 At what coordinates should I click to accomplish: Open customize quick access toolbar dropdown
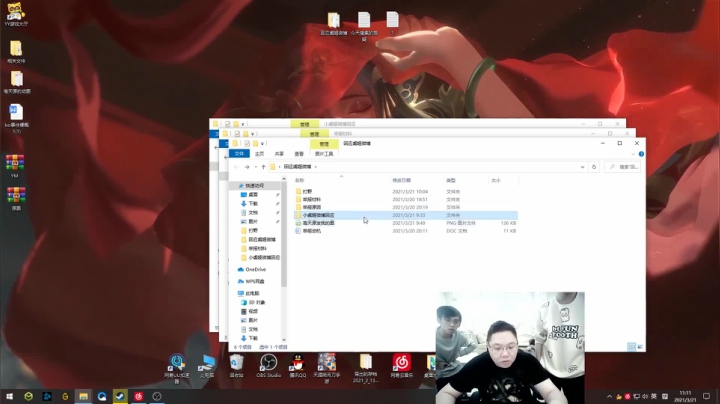(x=262, y=144)
